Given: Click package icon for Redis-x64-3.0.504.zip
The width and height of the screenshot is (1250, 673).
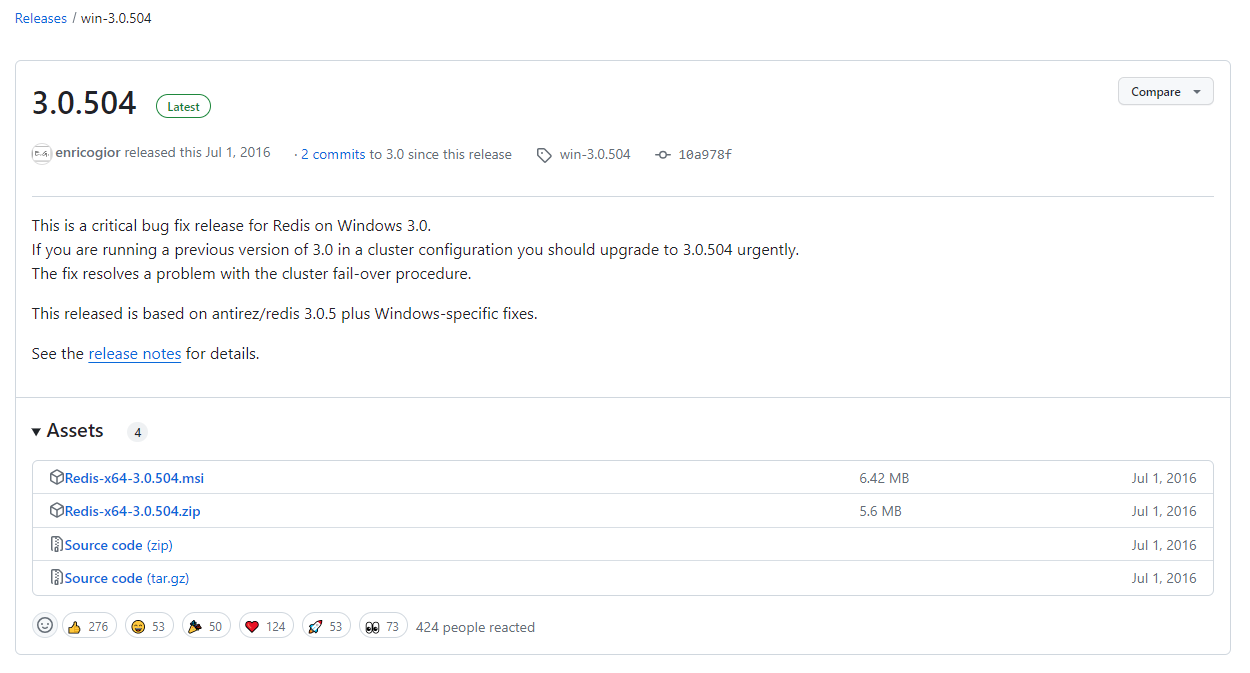Looking at the screenshot, I should pos(57,510).
